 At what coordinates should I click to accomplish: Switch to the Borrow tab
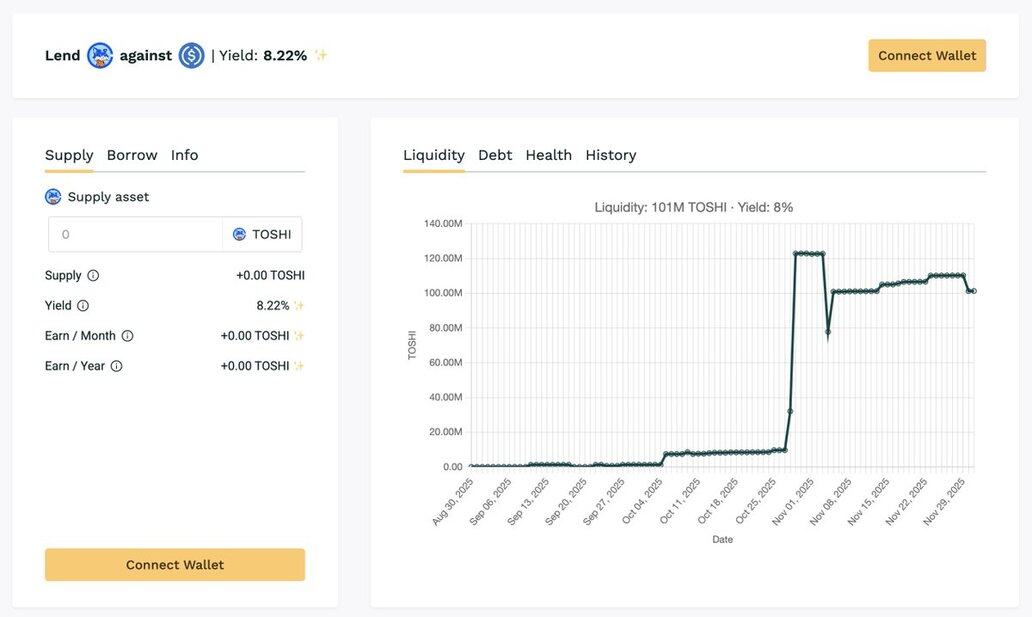point(132,155)
